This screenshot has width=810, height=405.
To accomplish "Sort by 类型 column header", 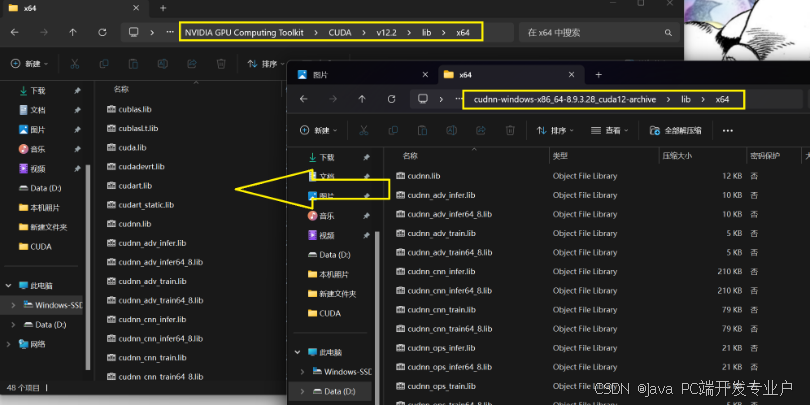I will pyautogui.click(x=560, y=155).
